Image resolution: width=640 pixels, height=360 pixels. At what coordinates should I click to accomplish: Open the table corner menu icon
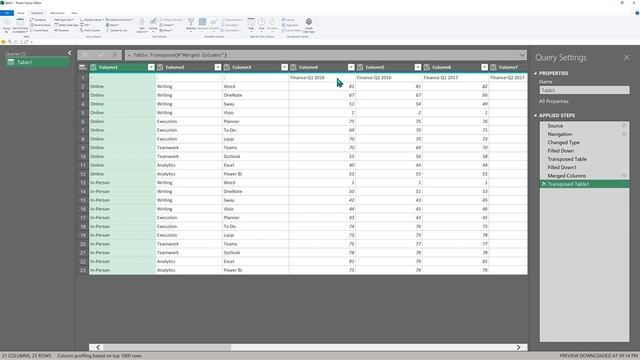83,67
